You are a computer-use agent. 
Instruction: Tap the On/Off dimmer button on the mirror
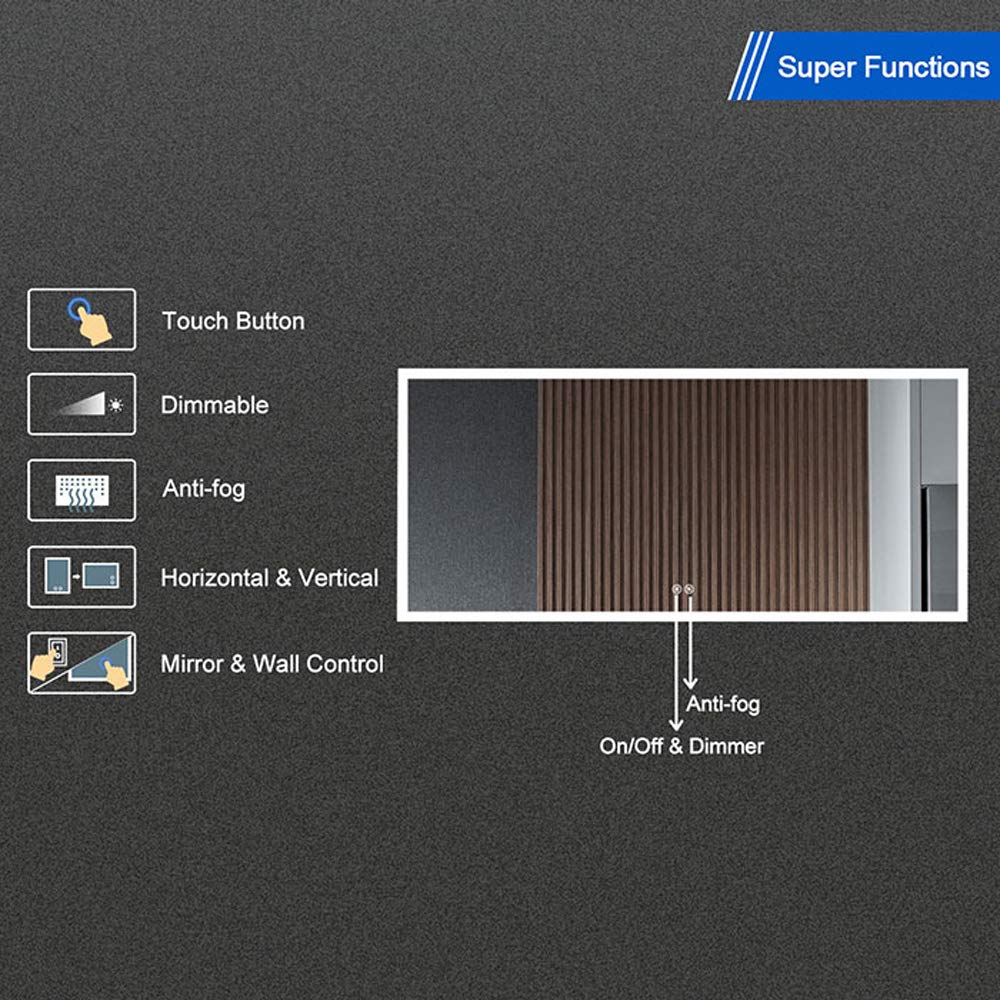point(677,589)
